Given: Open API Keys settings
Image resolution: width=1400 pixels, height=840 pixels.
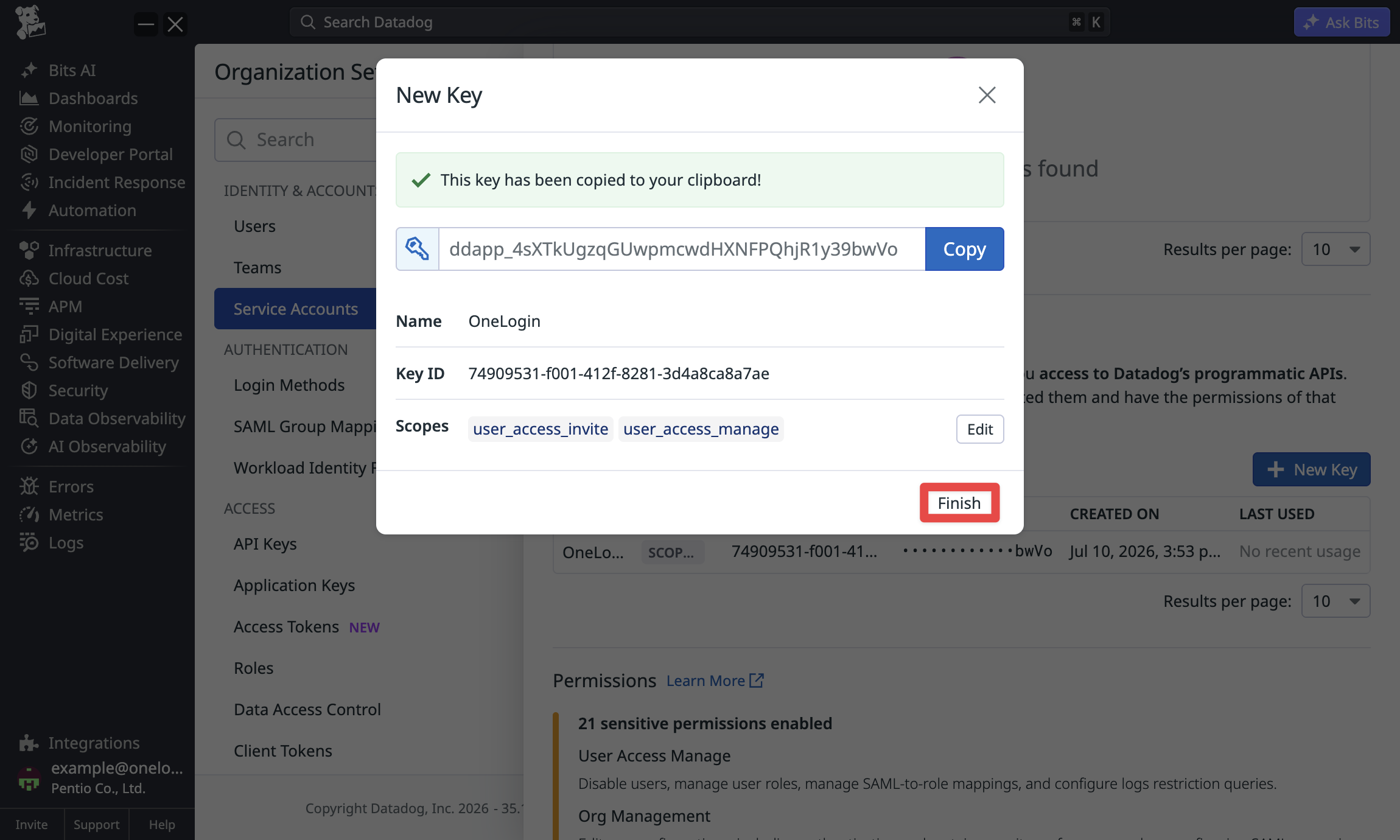Looking at the screenshot, I should (265, 544).
